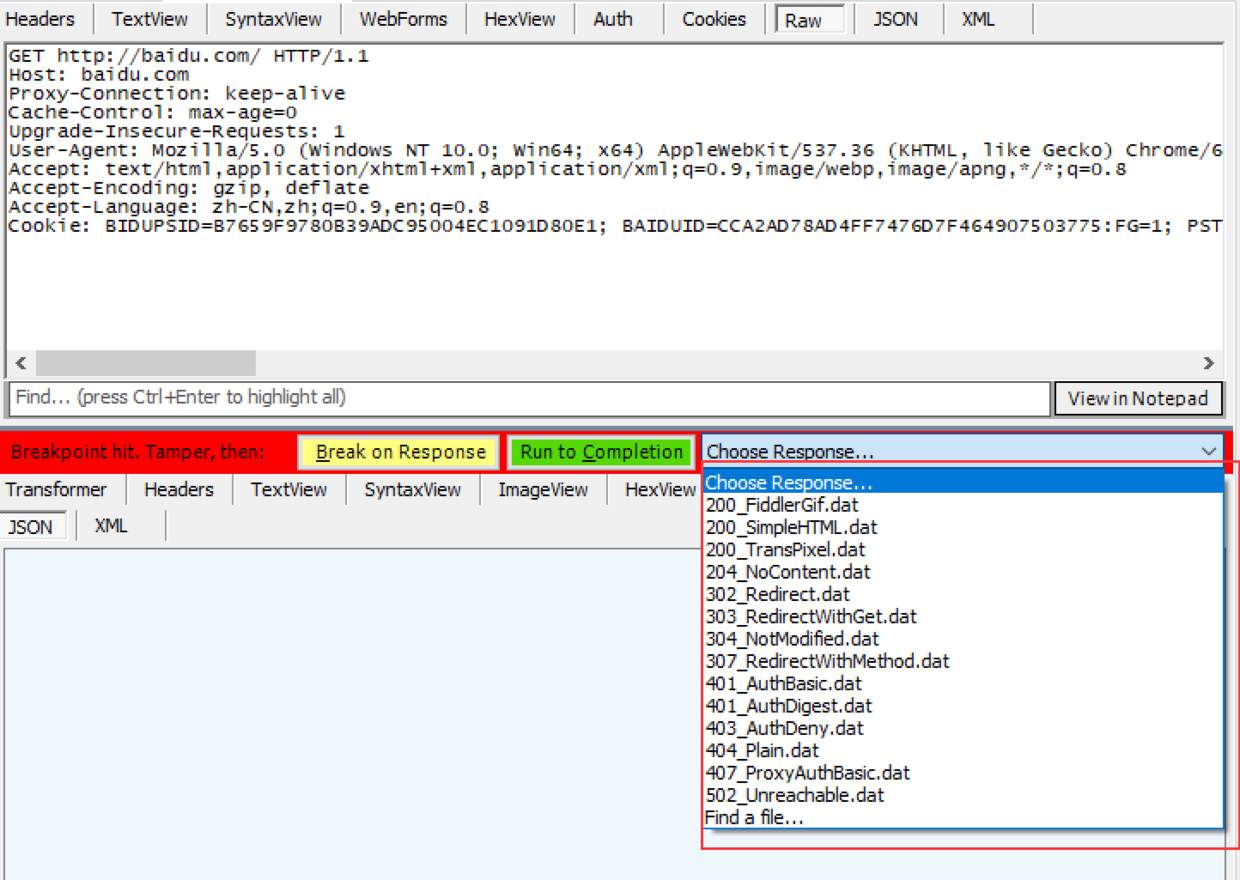The width and height of the screenshot is (1240, 880).
Task: Click the User-Agent header line
Action: (615, 150)
